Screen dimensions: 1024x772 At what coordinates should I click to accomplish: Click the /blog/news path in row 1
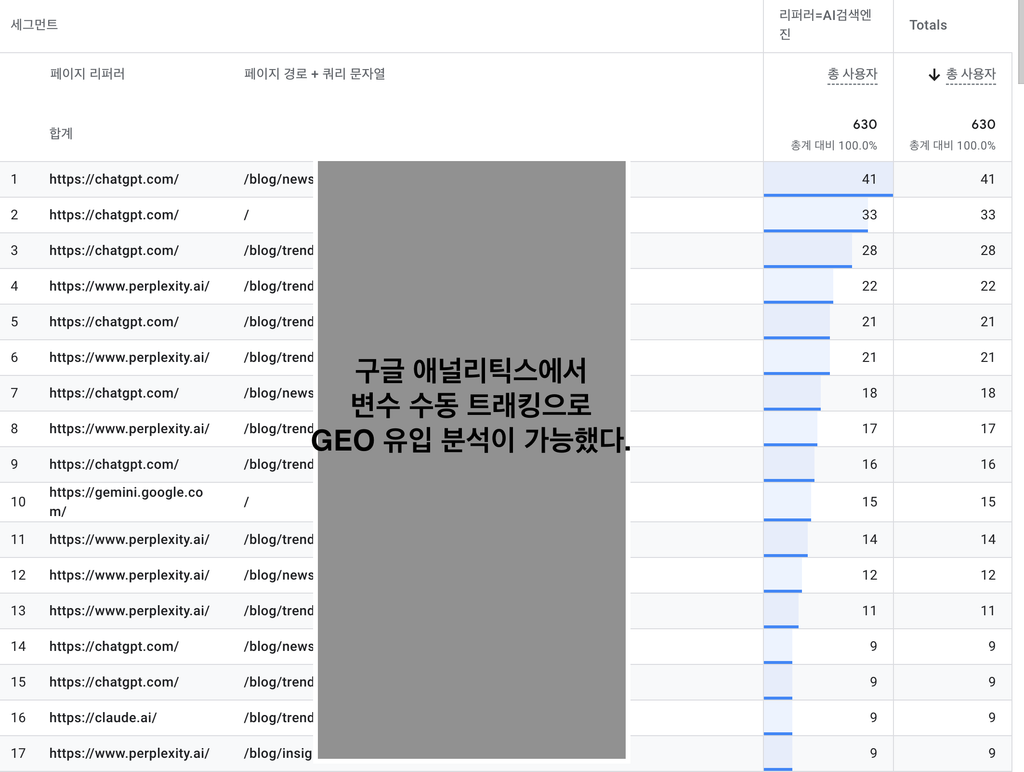278,179
